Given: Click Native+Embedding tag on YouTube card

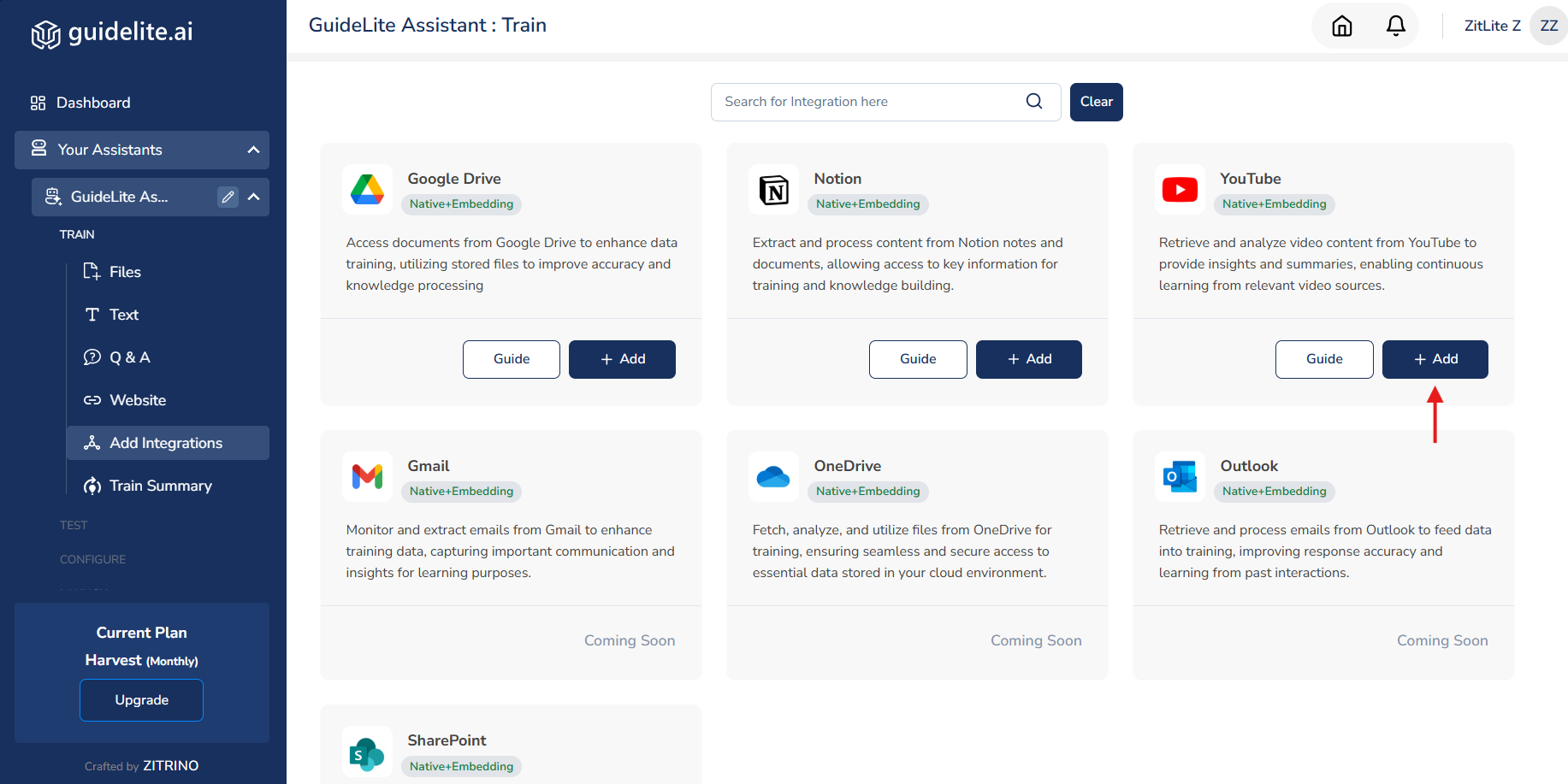Looking at the screenshot, I should coord(1274,204).
